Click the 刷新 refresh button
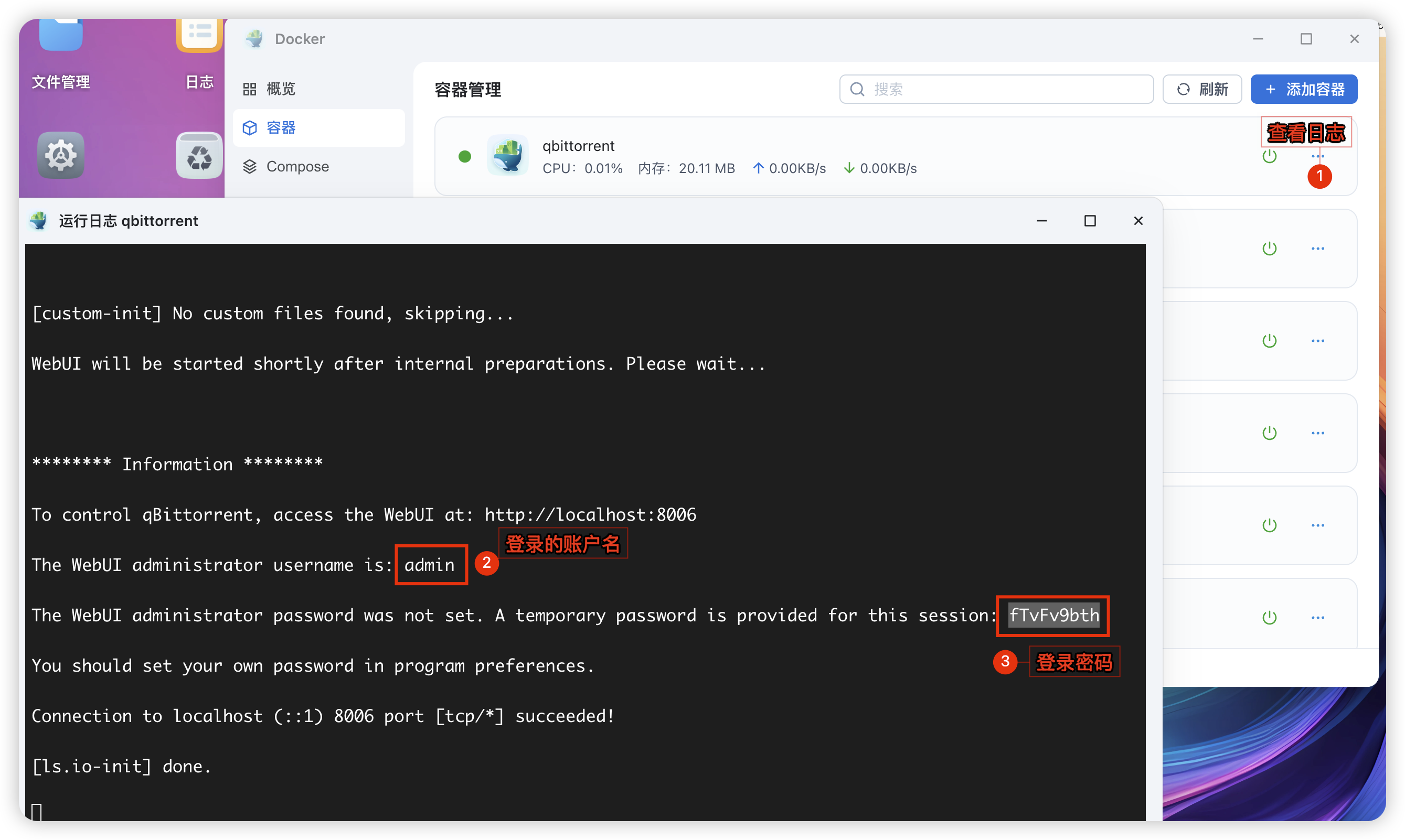Image resolution: width=1405 pixels, height=840 pixels. click(x=1202, y=89)
